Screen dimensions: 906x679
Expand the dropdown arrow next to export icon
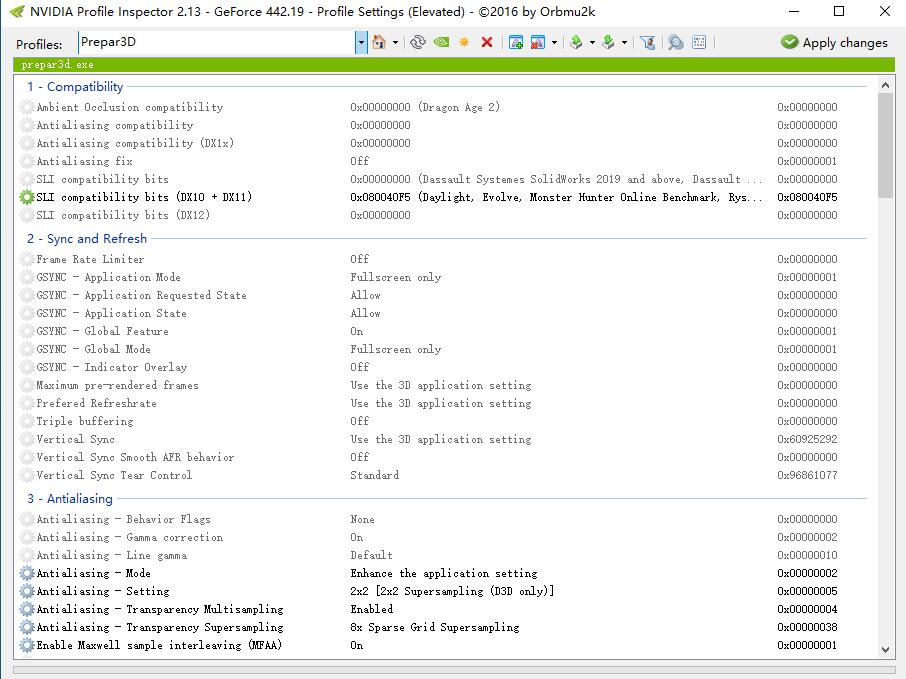coord(592,42)
